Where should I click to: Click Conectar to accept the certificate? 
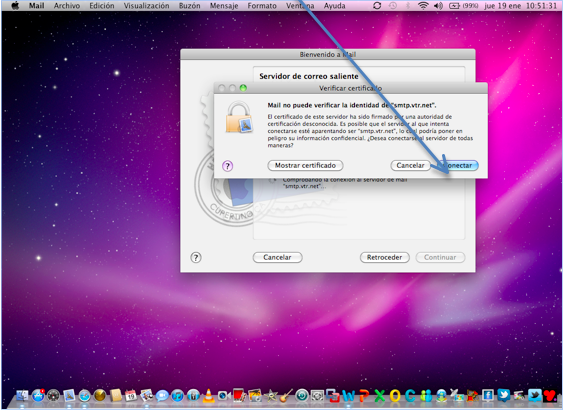click(458, 166)
